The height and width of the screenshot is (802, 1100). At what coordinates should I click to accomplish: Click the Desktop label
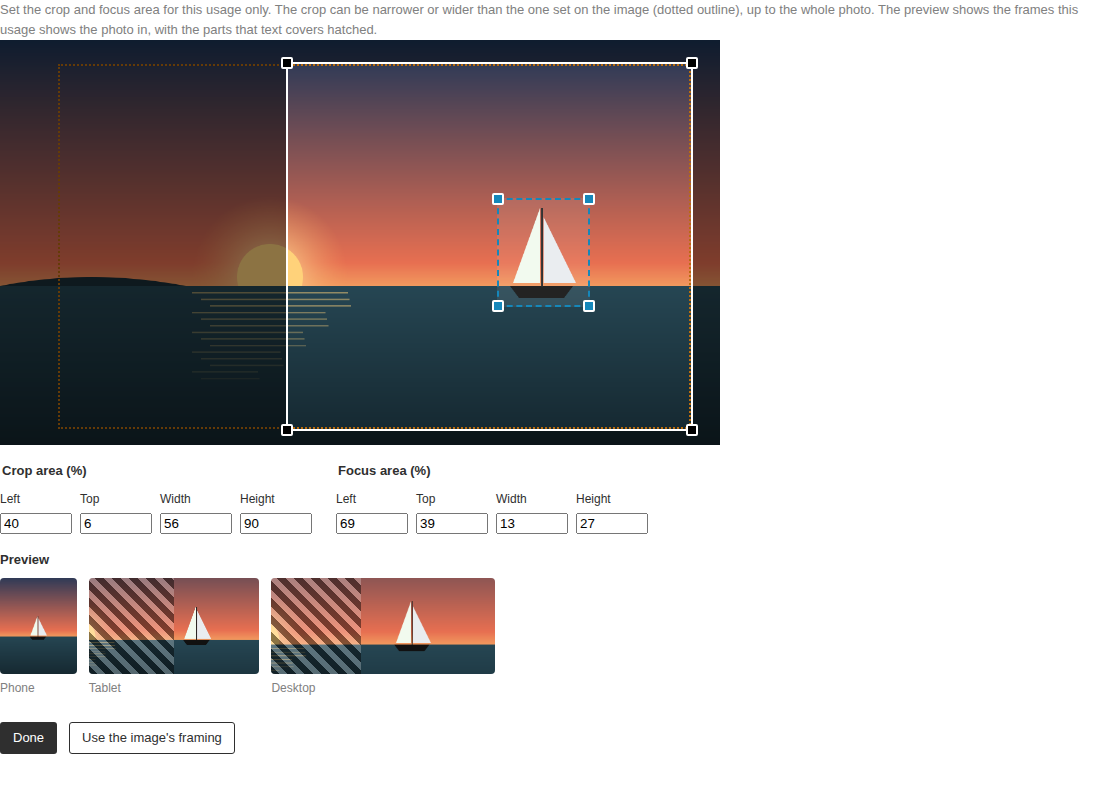(x=293, y=688)
